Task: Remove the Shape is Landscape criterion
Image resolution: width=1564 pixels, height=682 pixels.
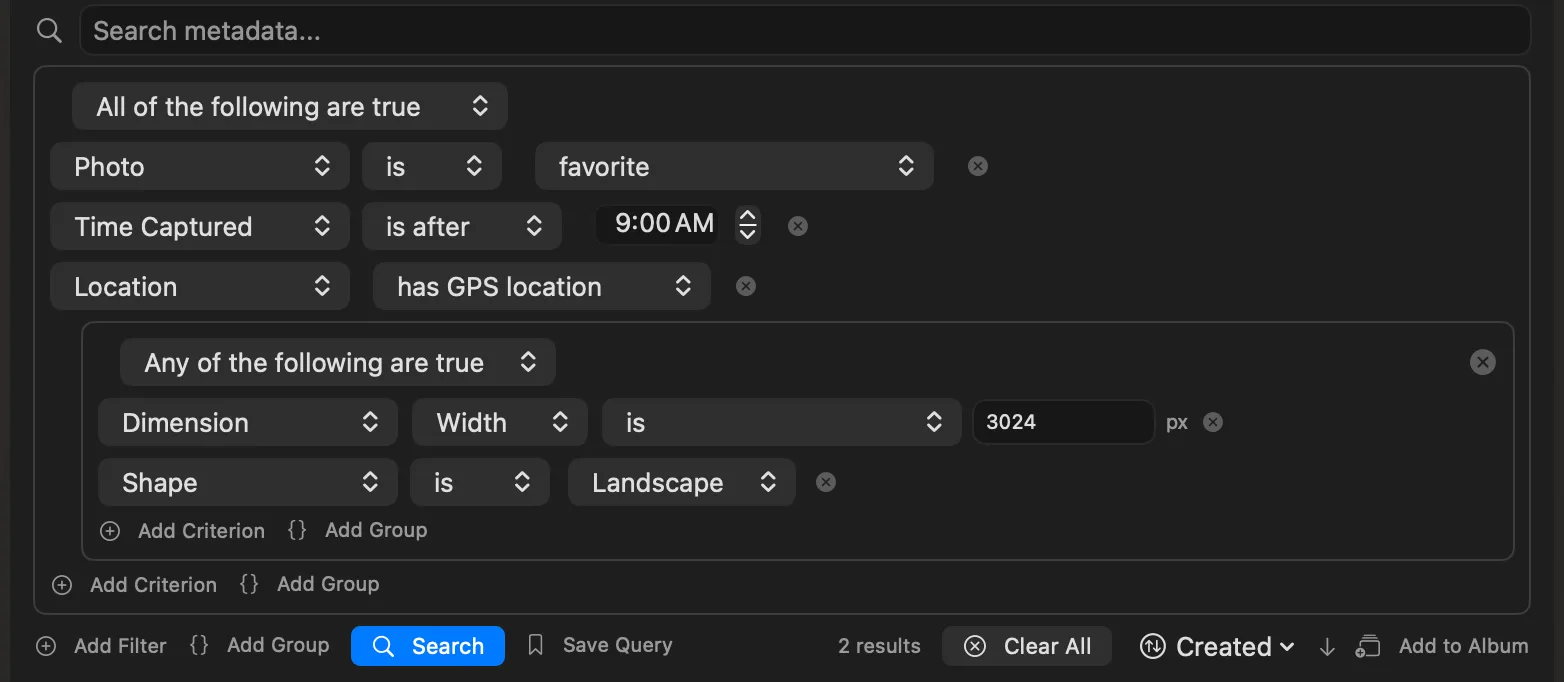Action: (826, 482)
